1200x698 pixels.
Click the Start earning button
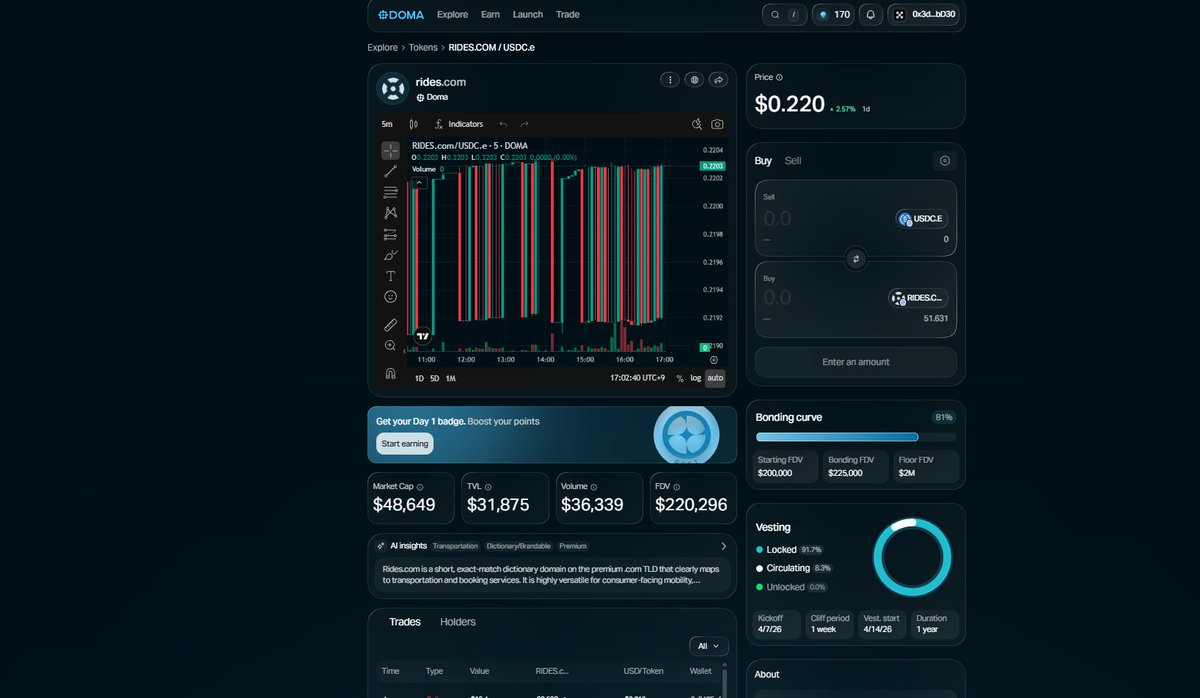(x=405, y=444)
